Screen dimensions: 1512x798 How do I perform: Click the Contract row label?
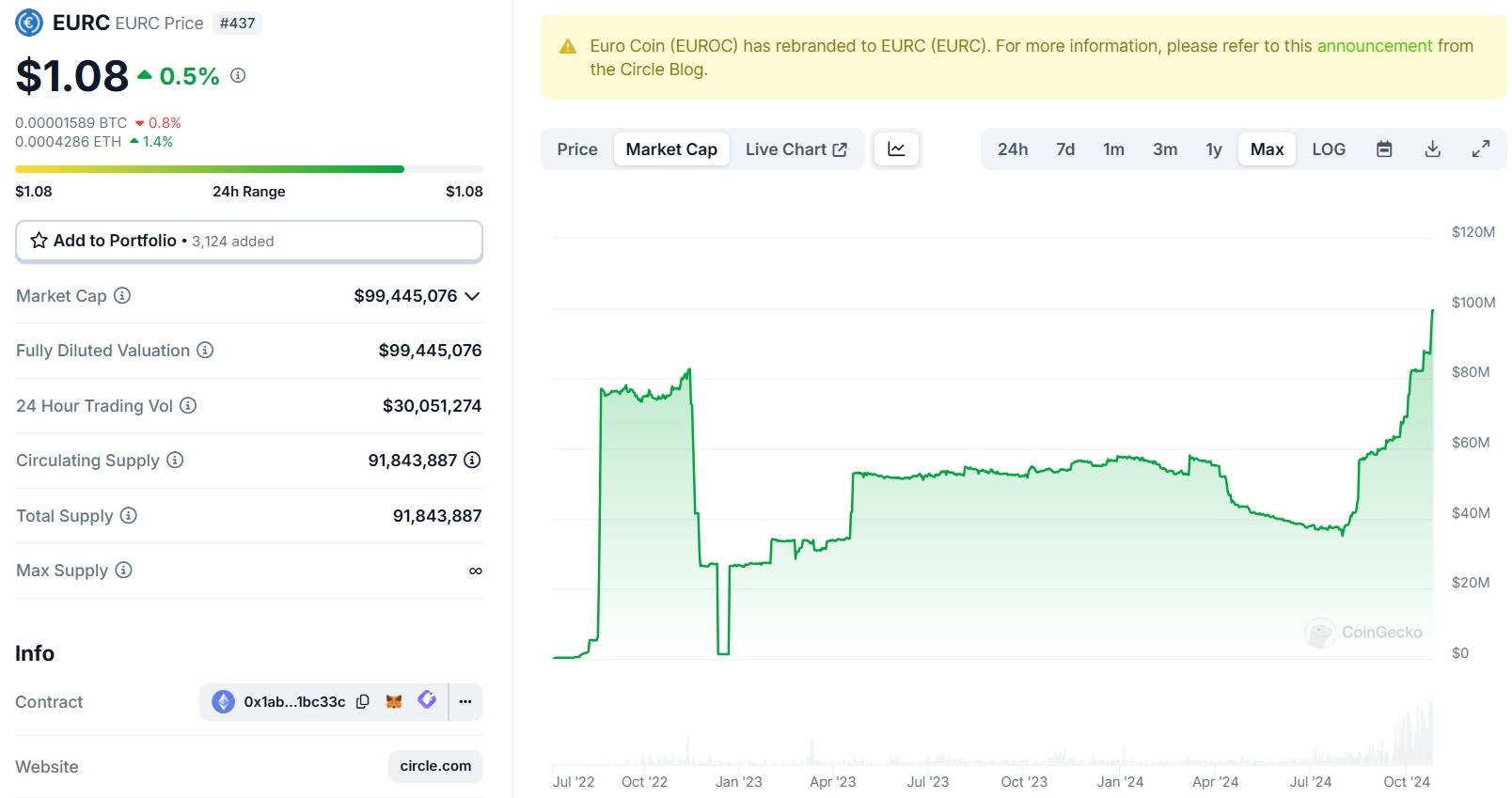click(49, 702)
